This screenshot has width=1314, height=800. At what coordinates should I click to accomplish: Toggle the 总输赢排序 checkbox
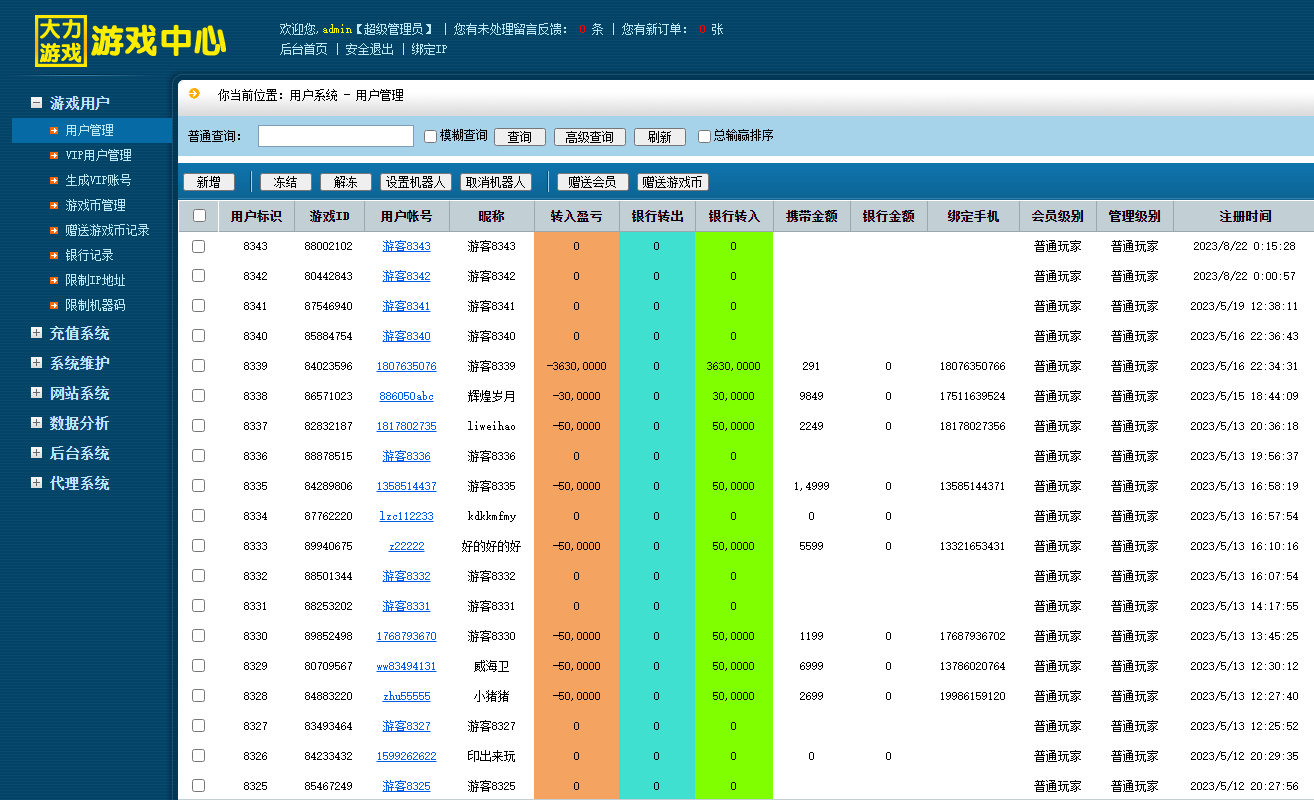pos(704,136)
